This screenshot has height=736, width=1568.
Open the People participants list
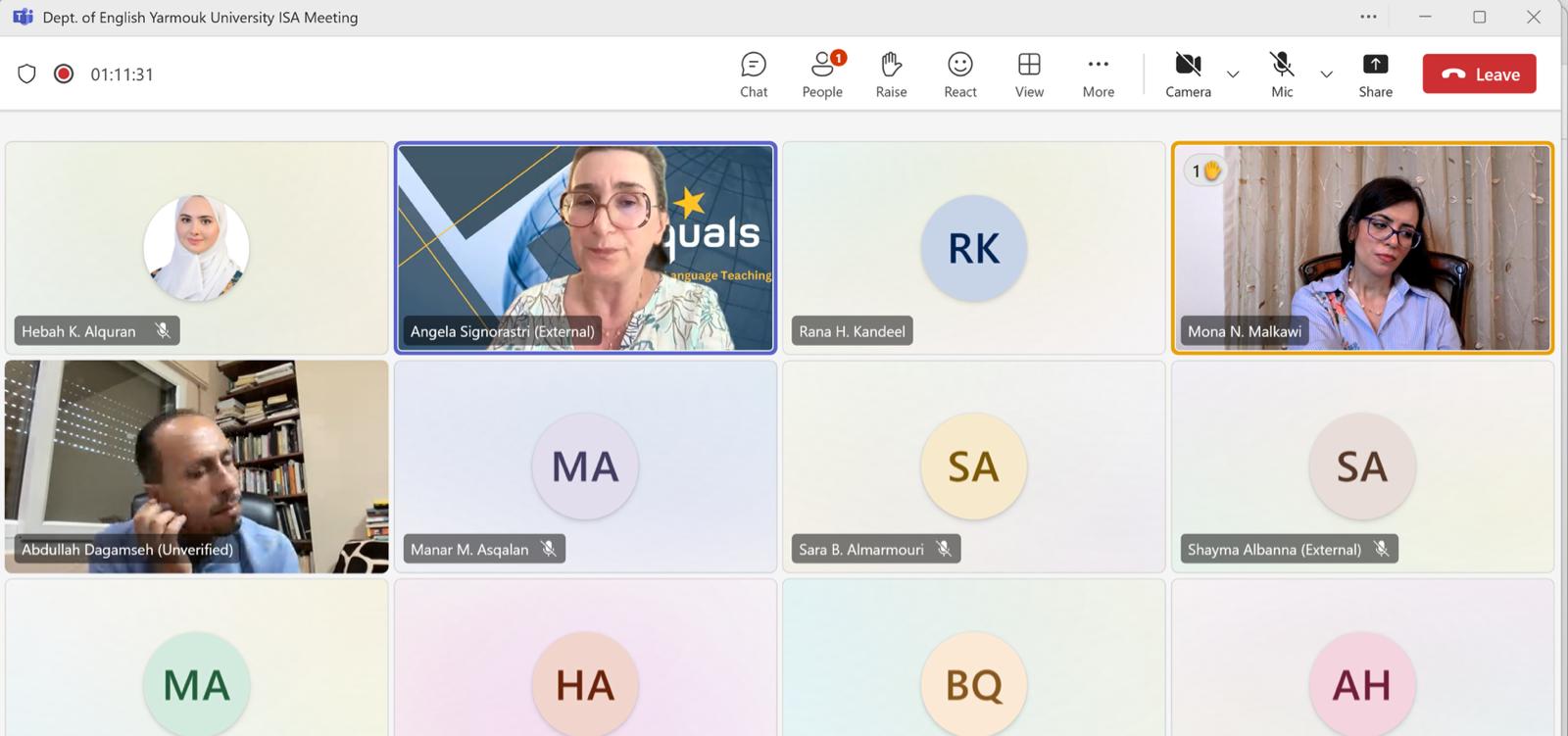(822, 74)
